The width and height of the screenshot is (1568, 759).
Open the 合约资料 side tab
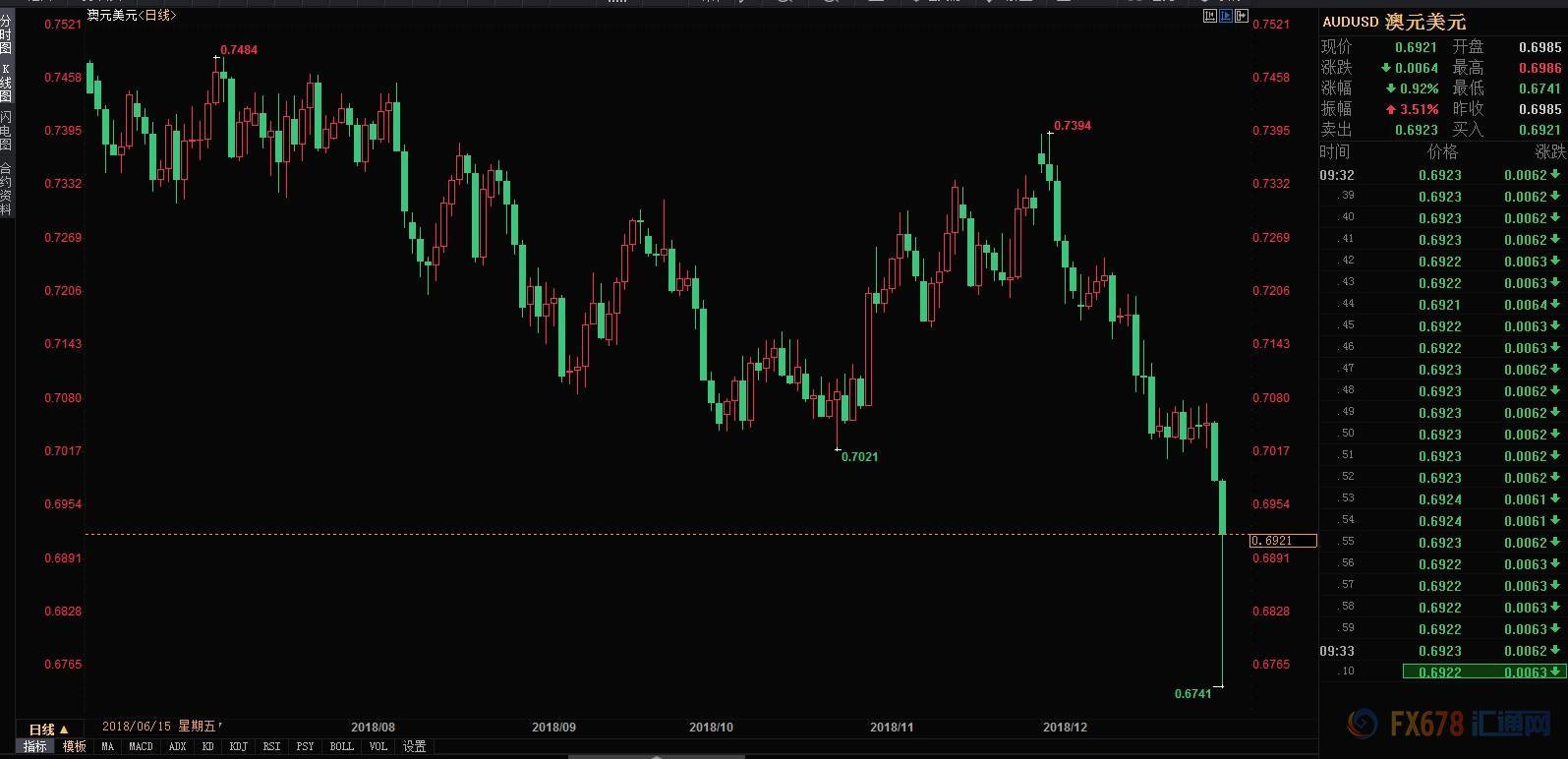click(6, 189)
